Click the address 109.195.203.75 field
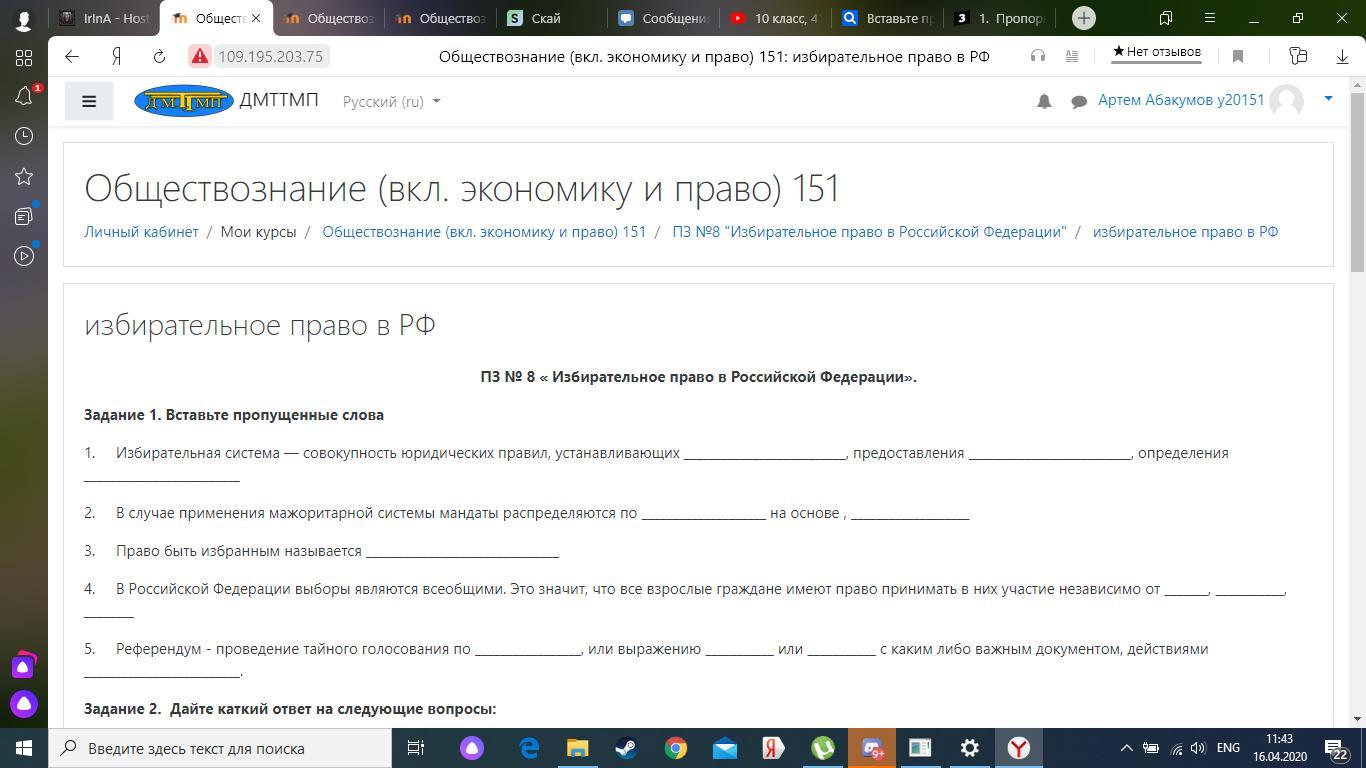This screenshot has width=1366, height=768. (x=271, y=56)
